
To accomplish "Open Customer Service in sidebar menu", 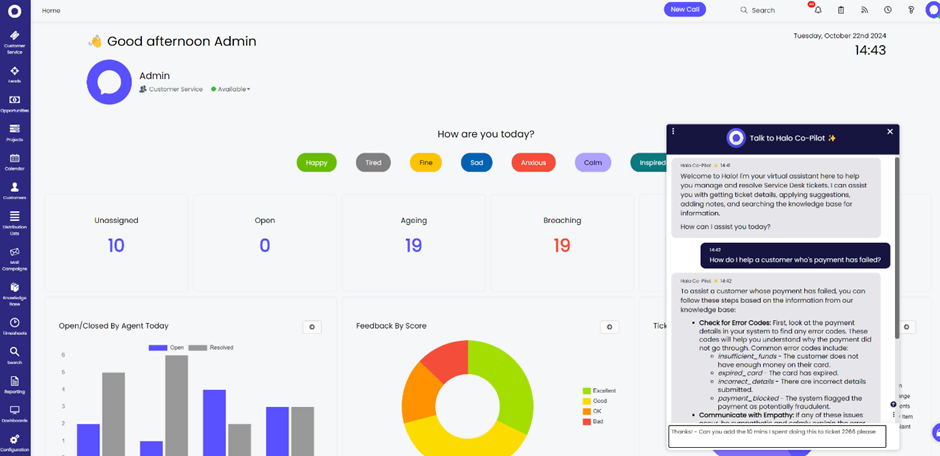I will point(15,41).
